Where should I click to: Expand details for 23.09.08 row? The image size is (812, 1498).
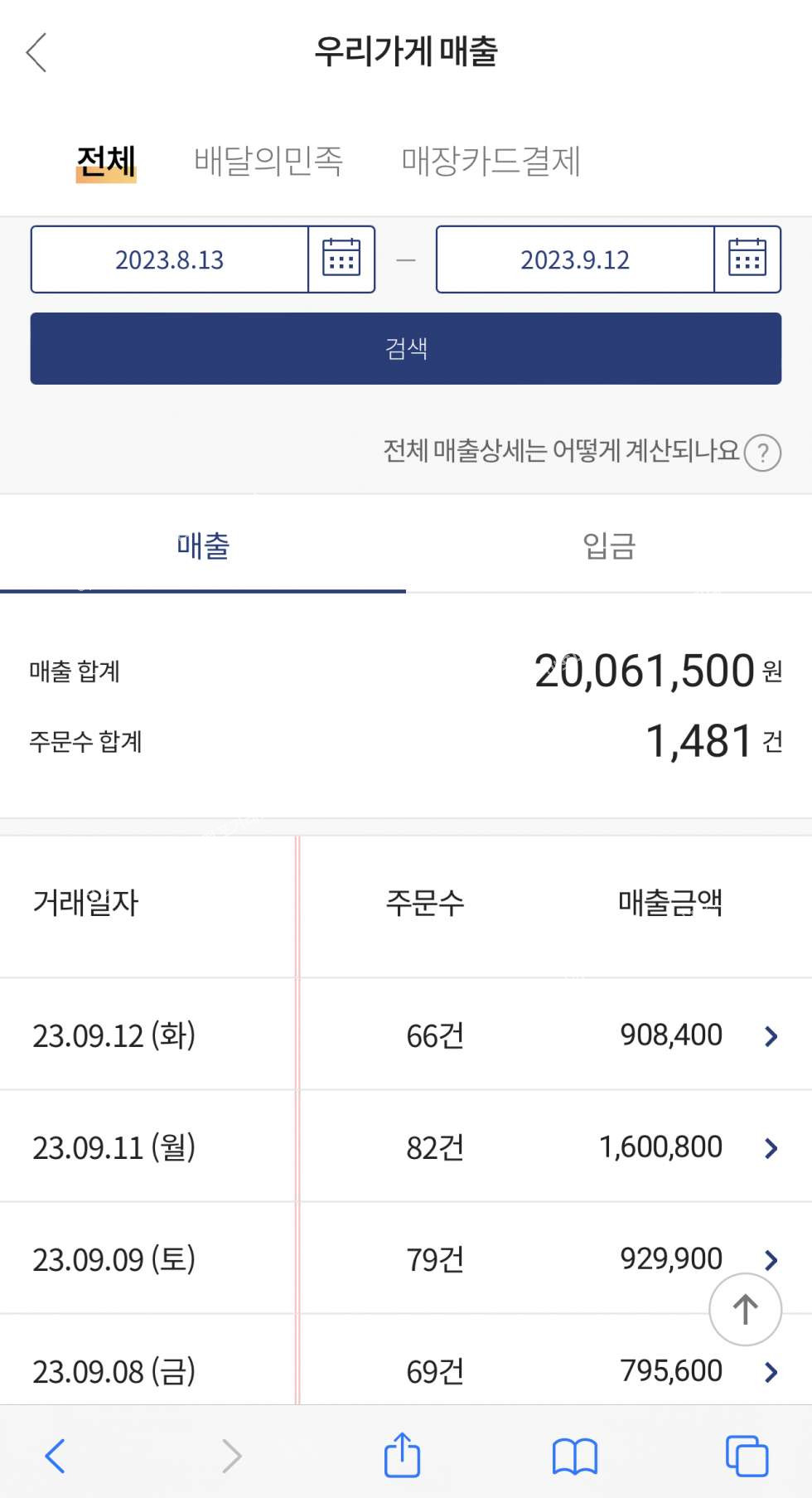click(771, 1372)
